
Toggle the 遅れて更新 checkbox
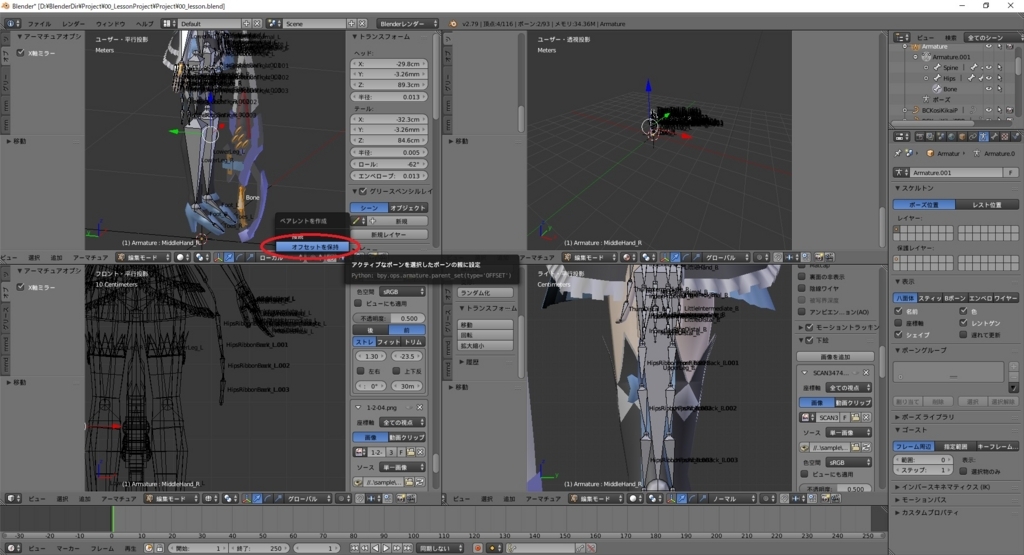963,335
